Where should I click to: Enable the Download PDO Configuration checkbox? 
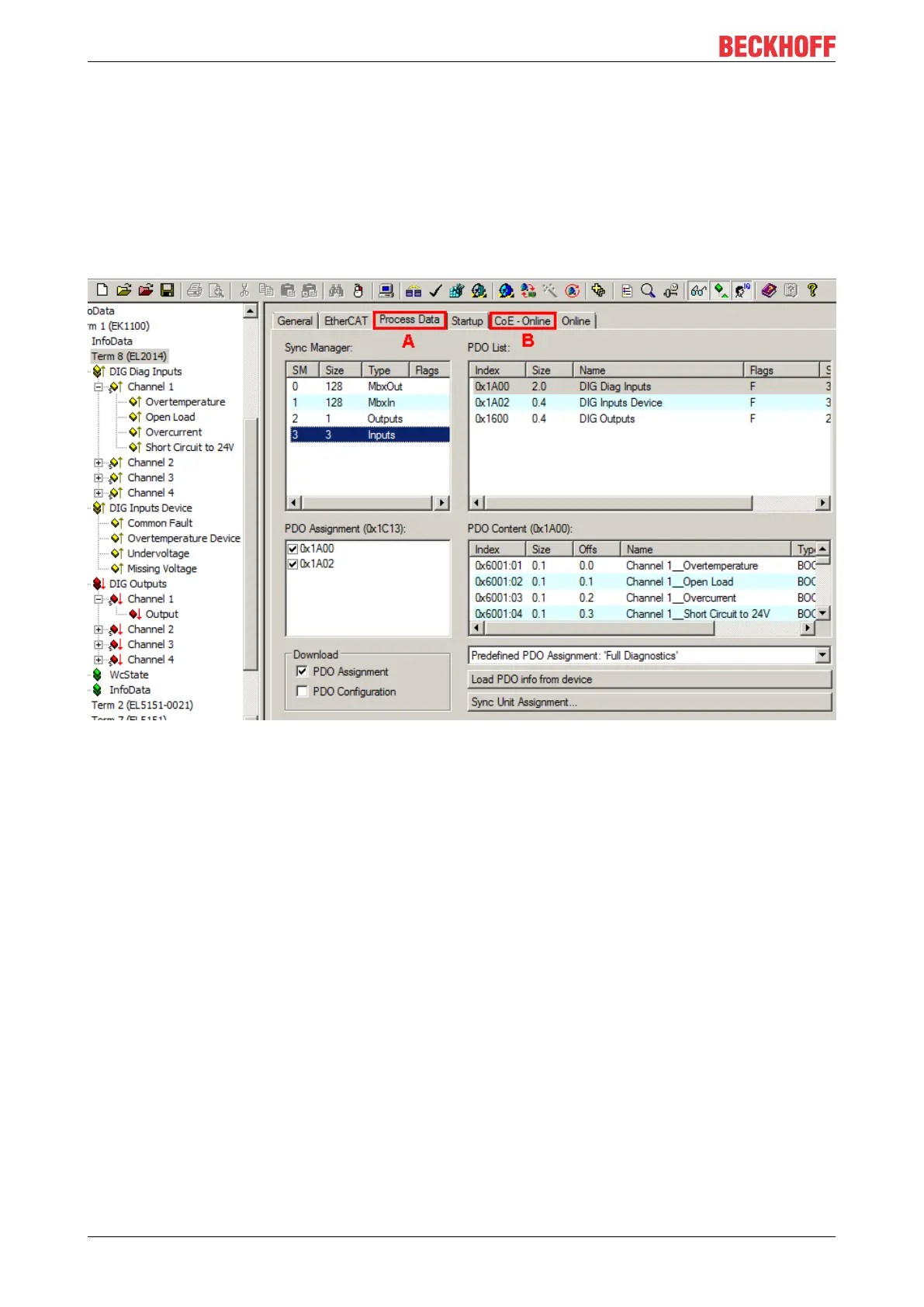point(303,692)
